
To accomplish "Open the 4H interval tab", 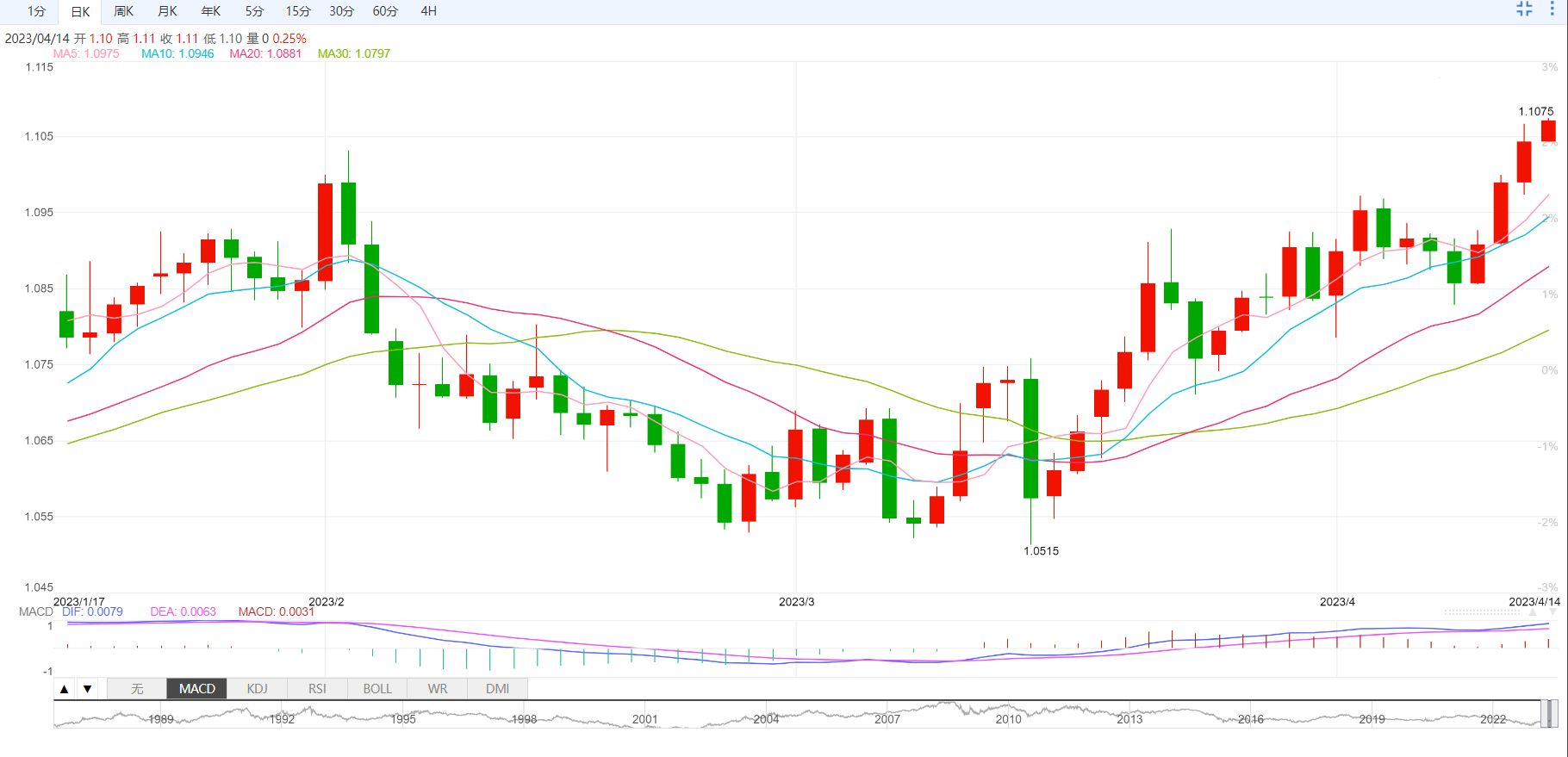I will point(429,11).
